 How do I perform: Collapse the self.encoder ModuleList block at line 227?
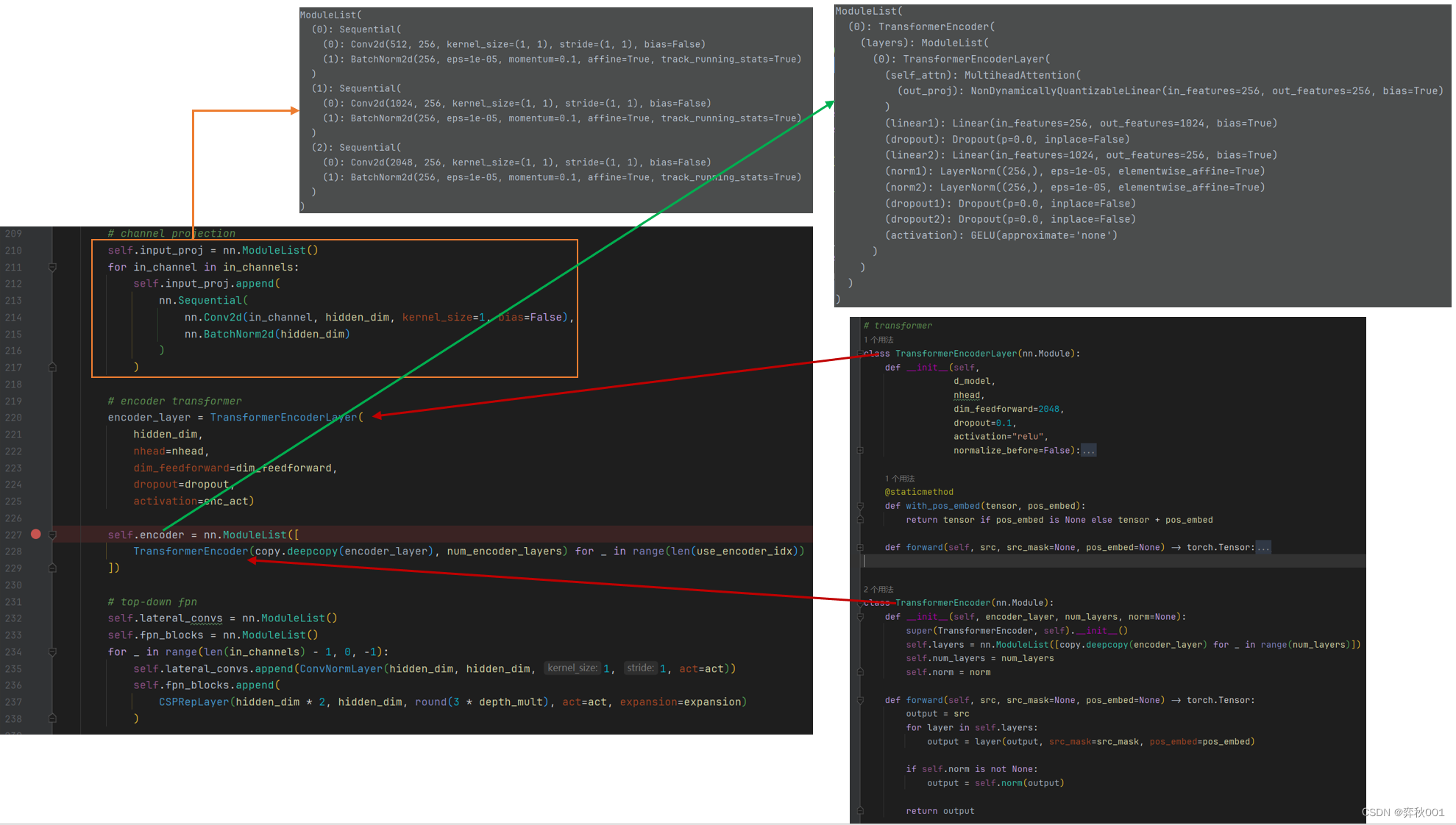[x=52, y=535]
